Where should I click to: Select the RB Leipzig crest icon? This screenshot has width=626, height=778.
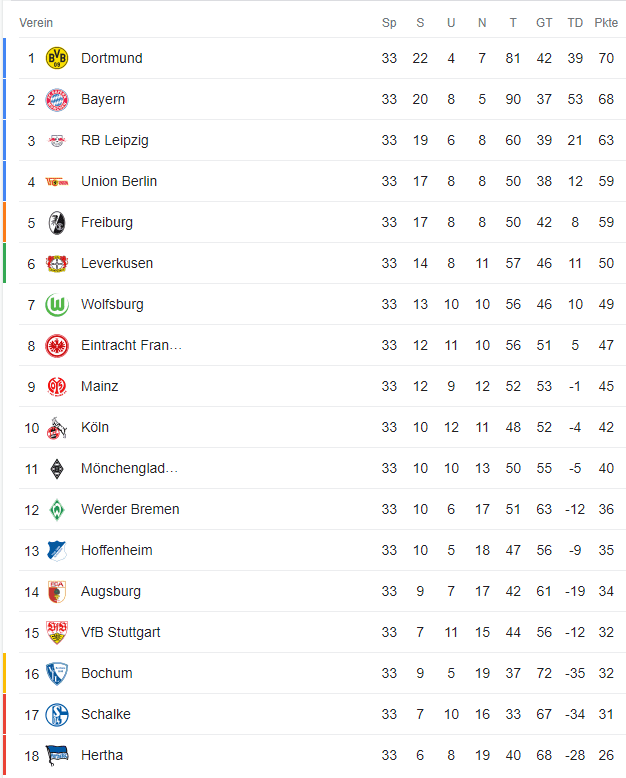[57, 141]
